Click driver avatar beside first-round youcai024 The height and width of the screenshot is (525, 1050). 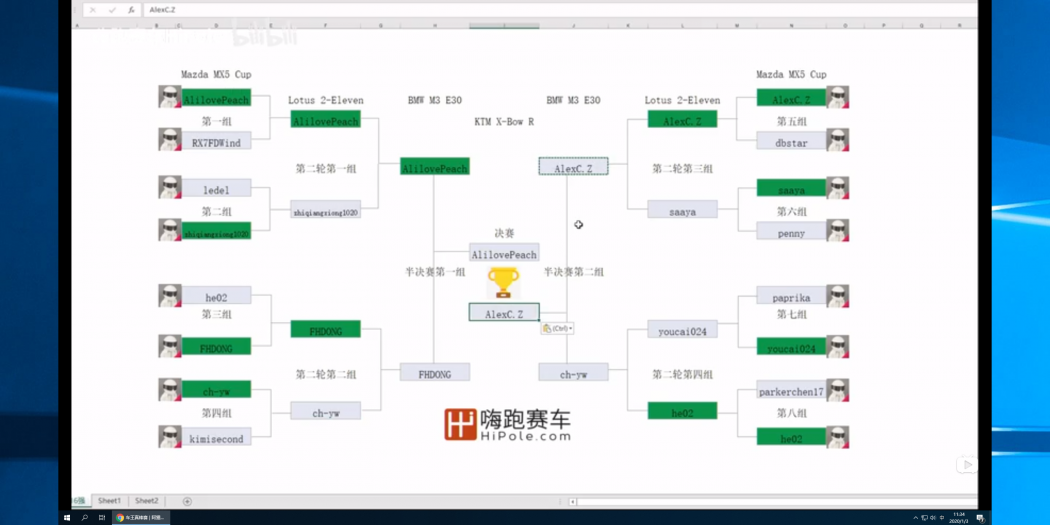point(838,346)
